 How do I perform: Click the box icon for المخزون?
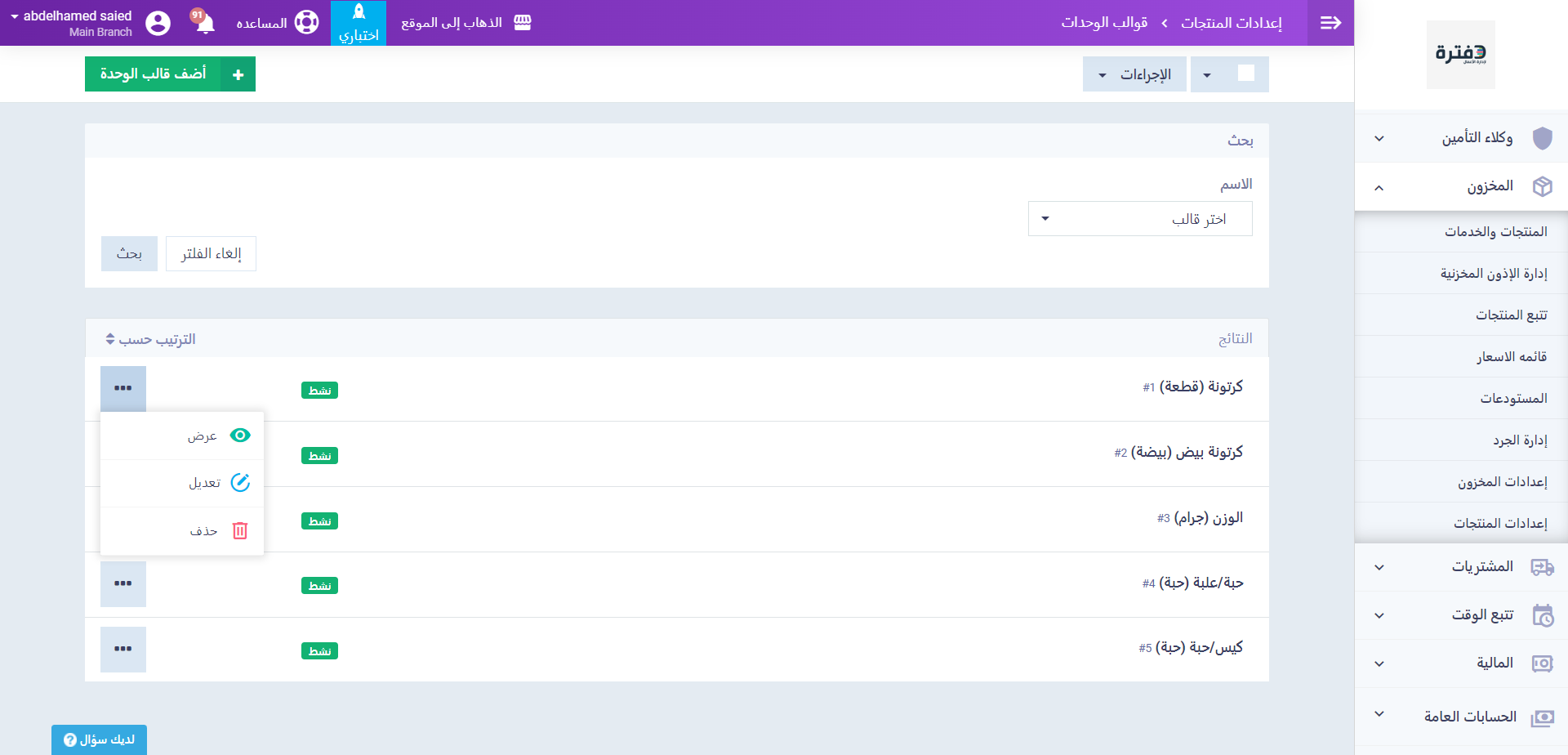1542,186
